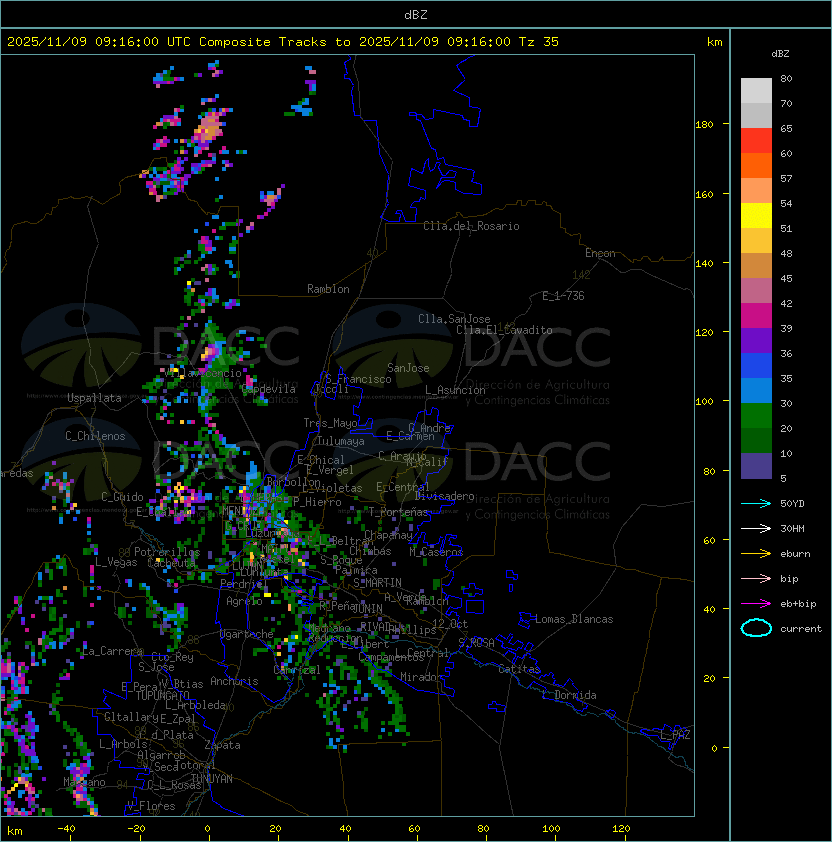Image resolution: width=832 pixels, height=842 pixels.
Task: Pick the light gray 70–80 dBZ band
Action: point(756,91)
